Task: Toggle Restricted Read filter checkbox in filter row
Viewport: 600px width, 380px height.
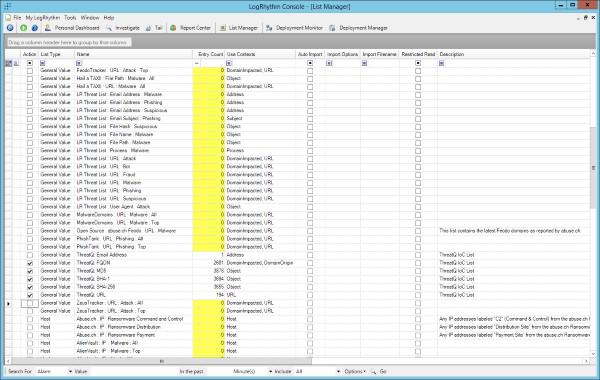Action: point(418,63)
